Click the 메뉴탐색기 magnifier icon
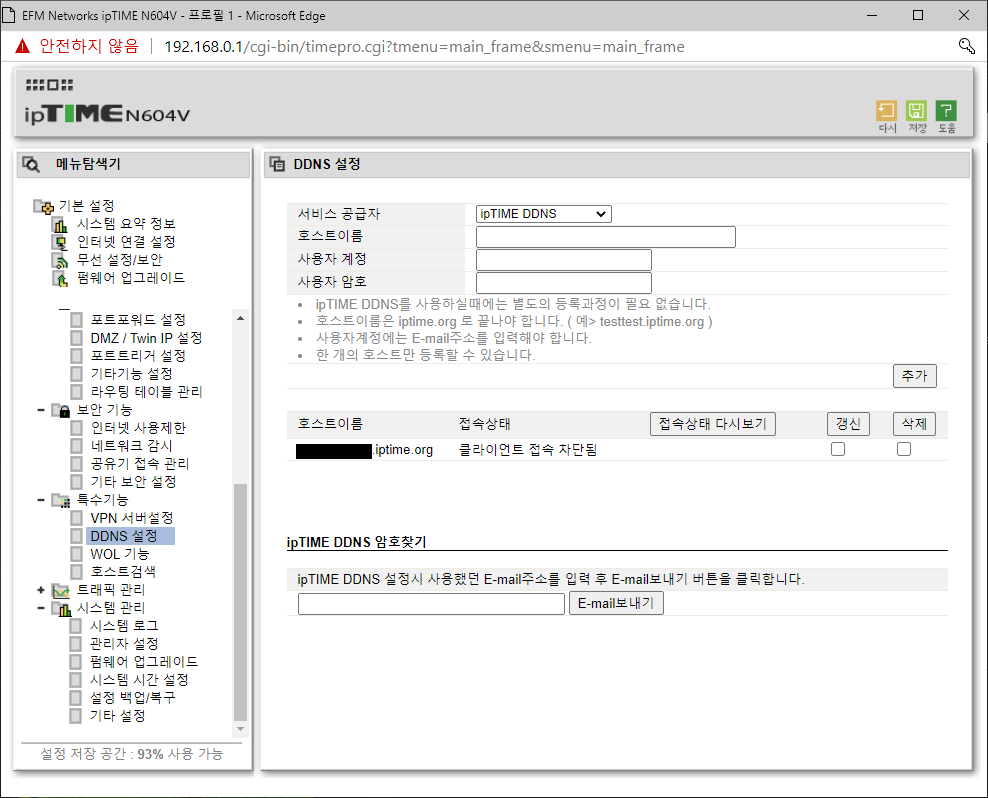This screenshot has width=988, height=798. [31, 165]
